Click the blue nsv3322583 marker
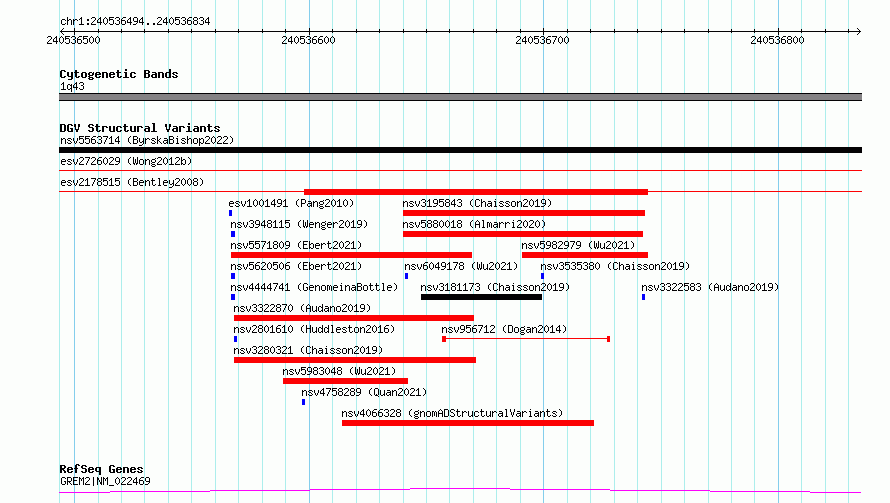The image size is (890, 503). (643, 297)
